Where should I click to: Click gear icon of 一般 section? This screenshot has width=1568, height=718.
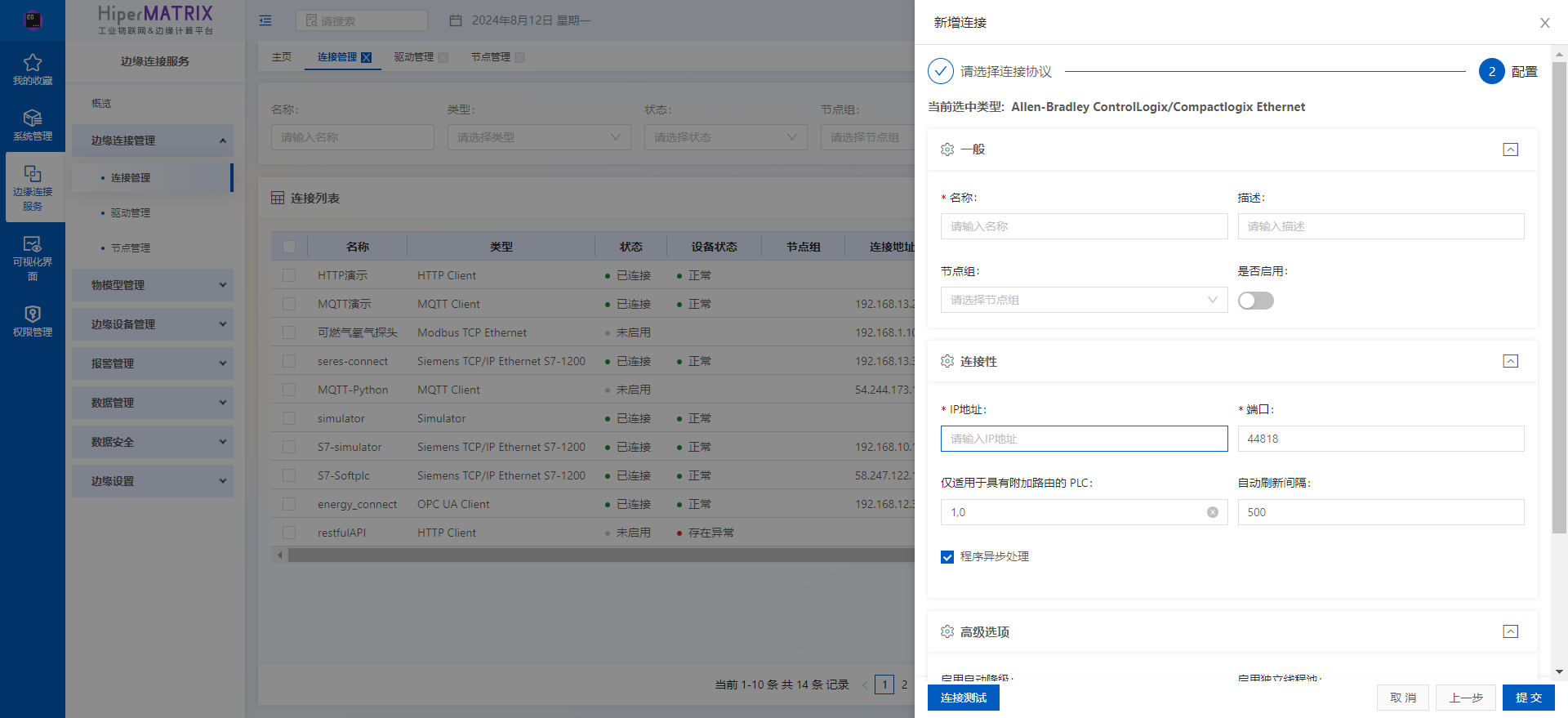coord(947,149)
